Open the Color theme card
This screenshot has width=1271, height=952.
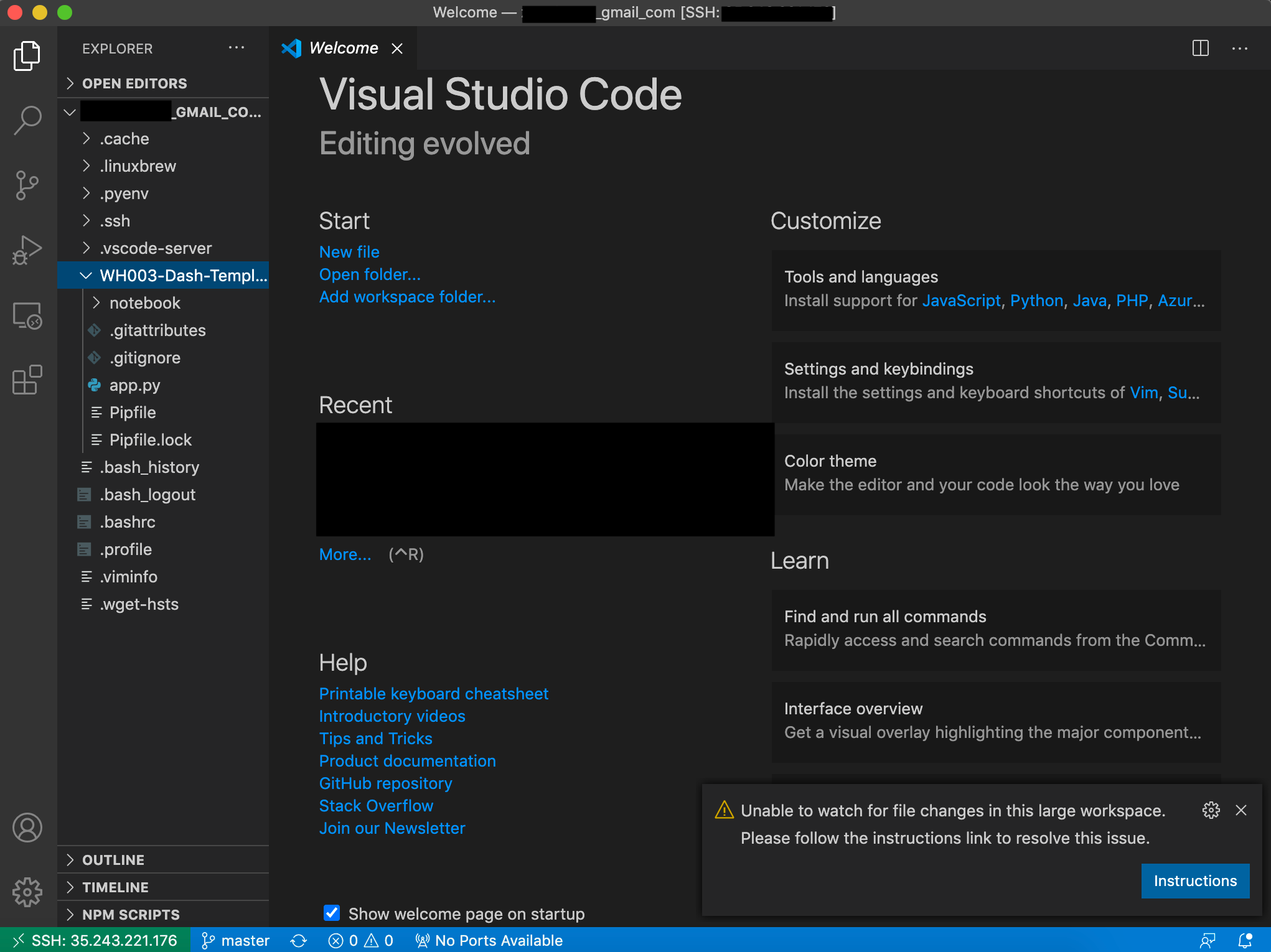(996, 474)
